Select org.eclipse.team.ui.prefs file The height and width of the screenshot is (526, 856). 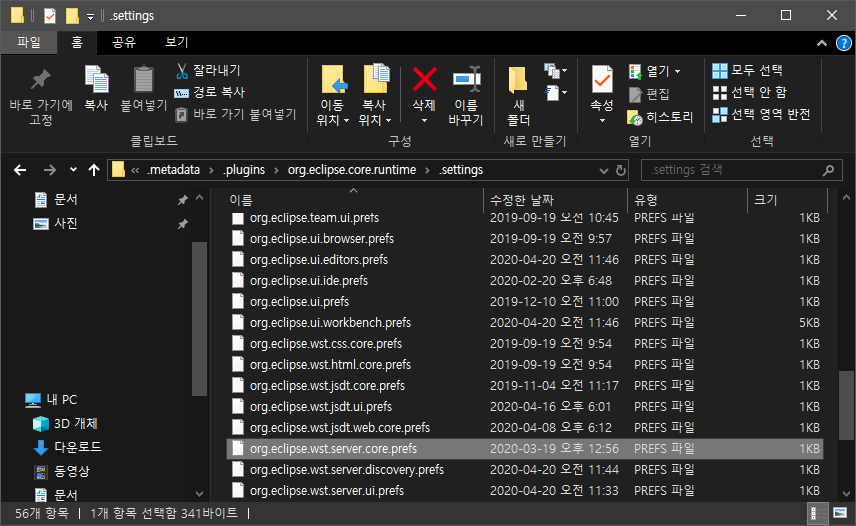[x=525, y=218]
